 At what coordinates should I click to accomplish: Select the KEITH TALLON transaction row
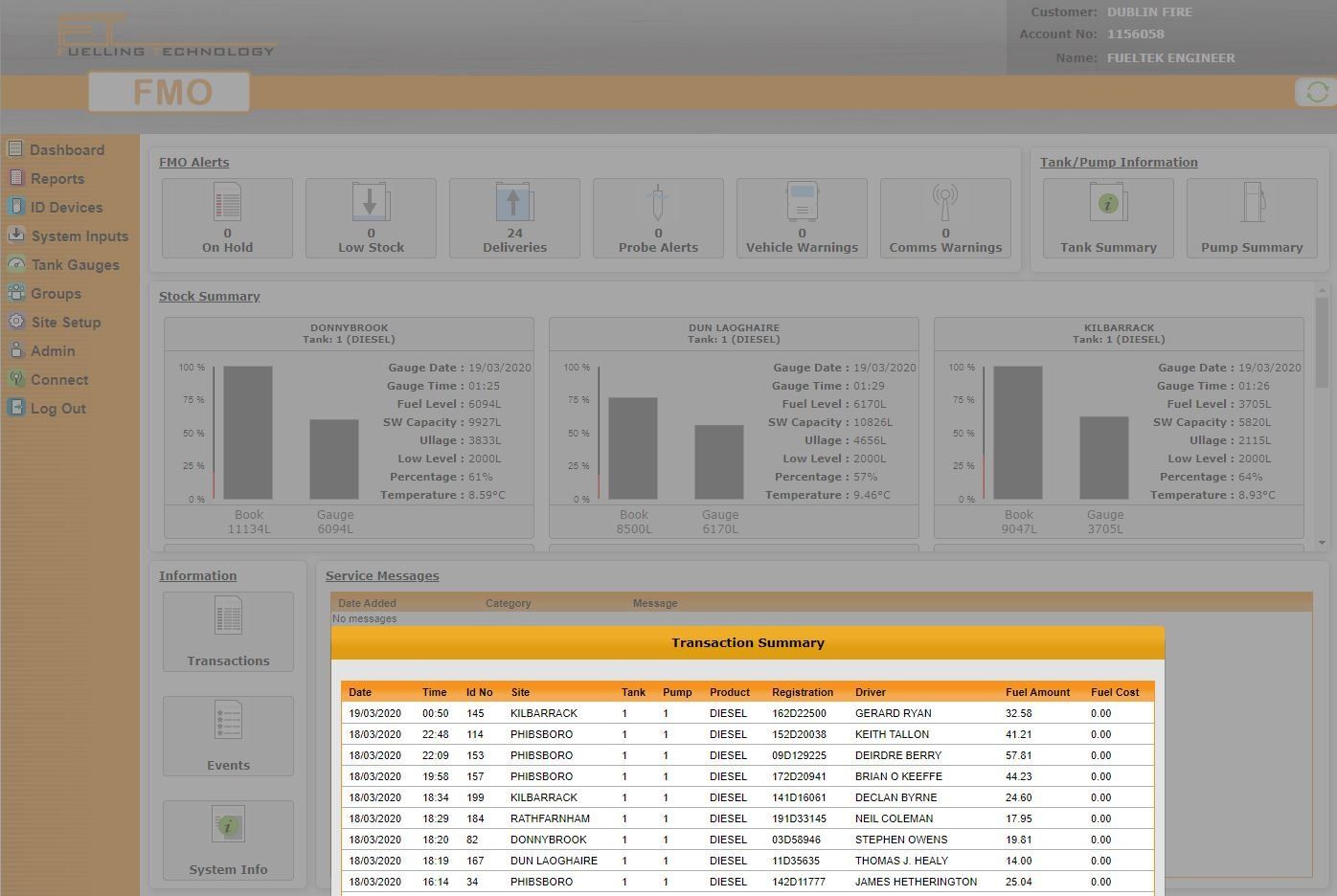pos(748,734)
